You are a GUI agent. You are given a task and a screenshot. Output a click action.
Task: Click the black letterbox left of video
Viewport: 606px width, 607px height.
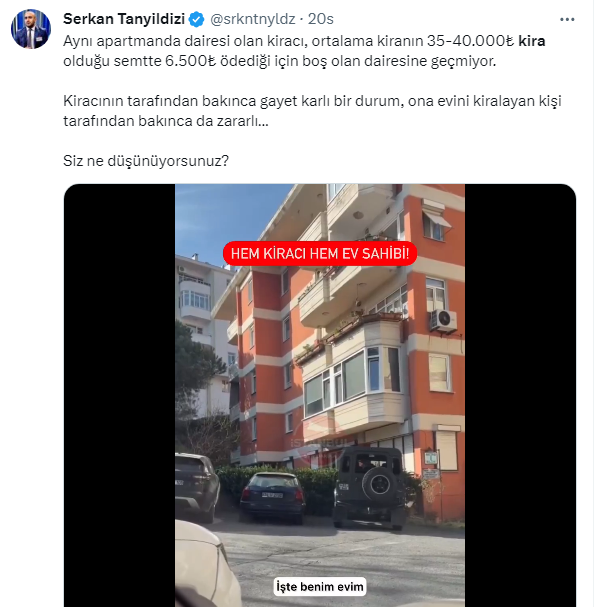(x=120, y=395)
